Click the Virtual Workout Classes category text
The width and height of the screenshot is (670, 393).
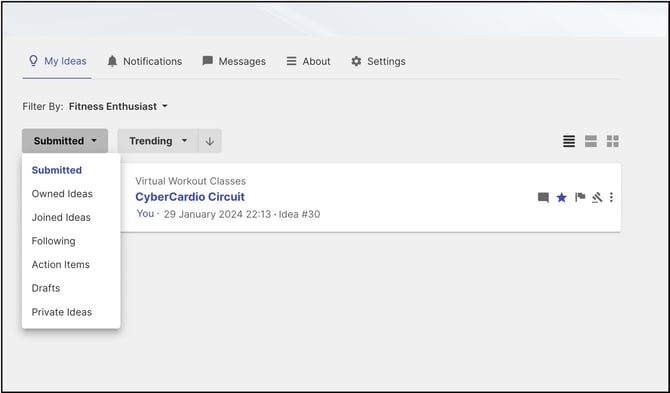pos(191,181)
